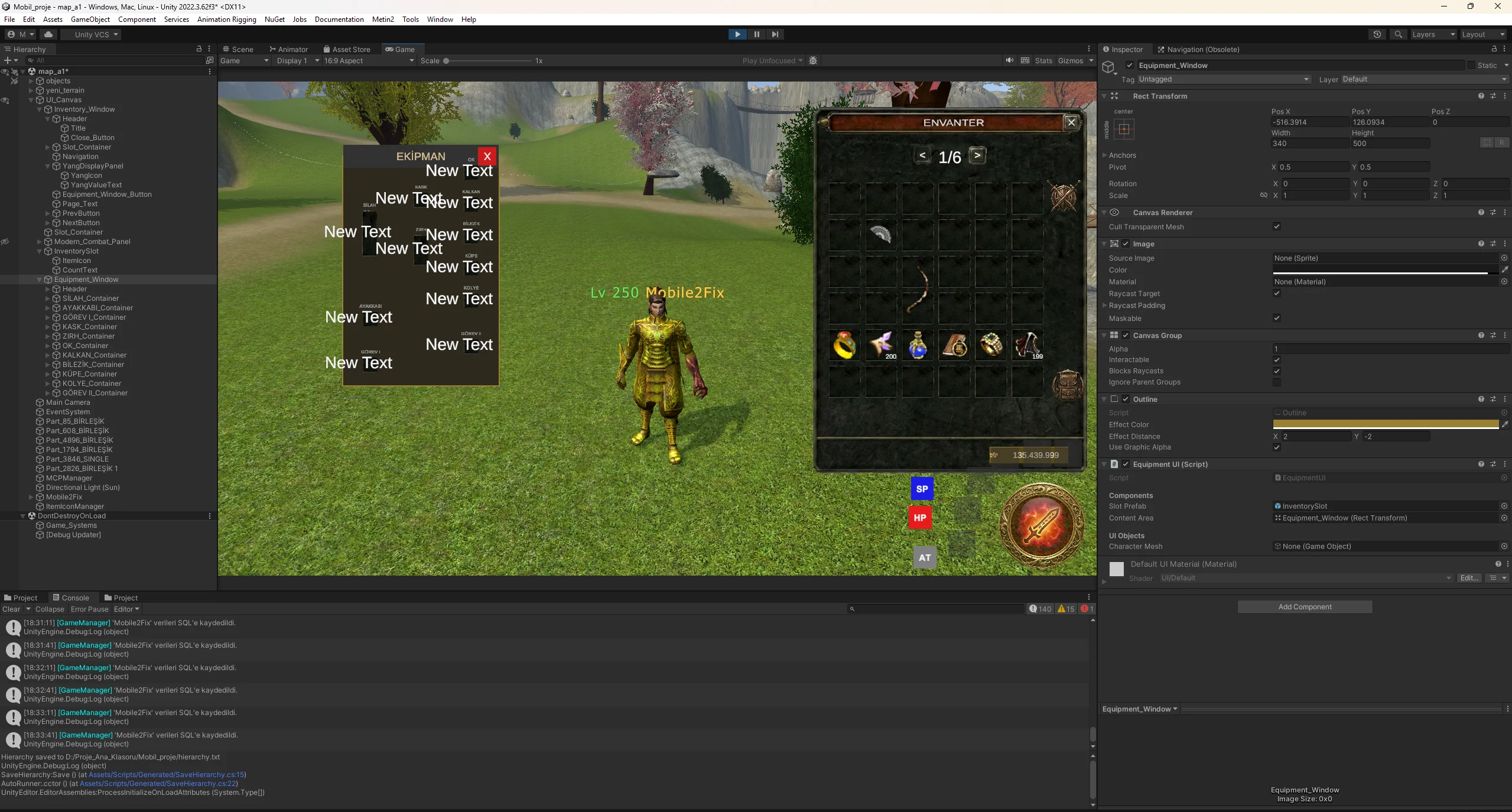
Task: Toggle the Mute Audio icon in Game view
Action: pos(1010,60)
